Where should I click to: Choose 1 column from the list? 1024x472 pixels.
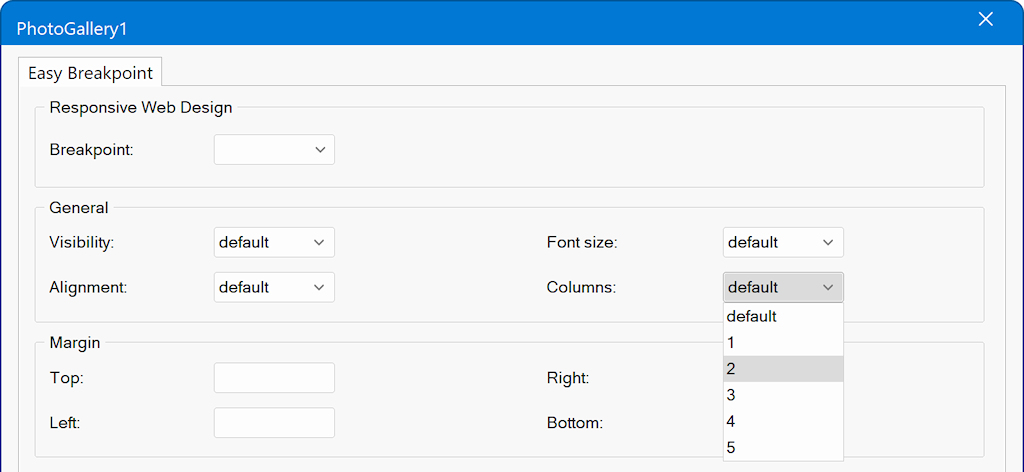(782, 342)
